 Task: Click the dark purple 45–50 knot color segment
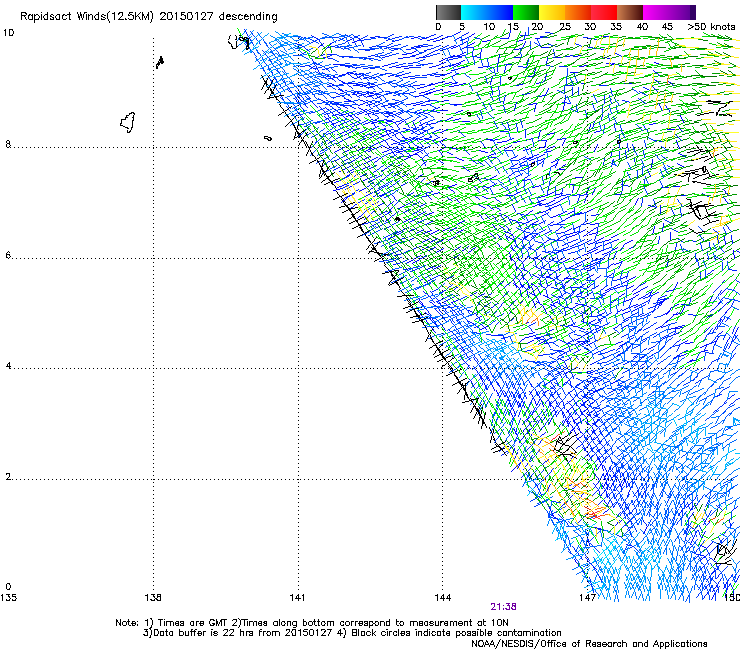682,12
